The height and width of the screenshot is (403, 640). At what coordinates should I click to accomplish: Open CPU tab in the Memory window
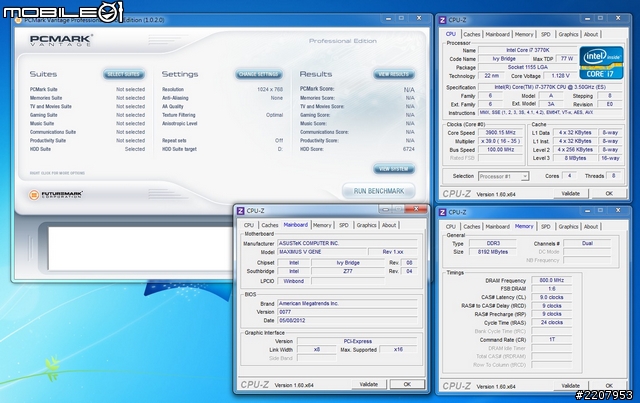451,226
